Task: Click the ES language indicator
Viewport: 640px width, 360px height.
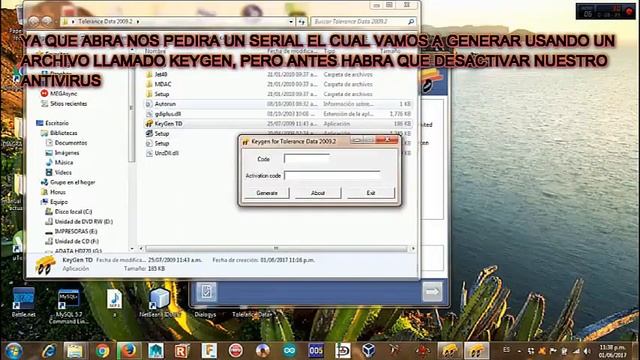Action: (507, 350)
